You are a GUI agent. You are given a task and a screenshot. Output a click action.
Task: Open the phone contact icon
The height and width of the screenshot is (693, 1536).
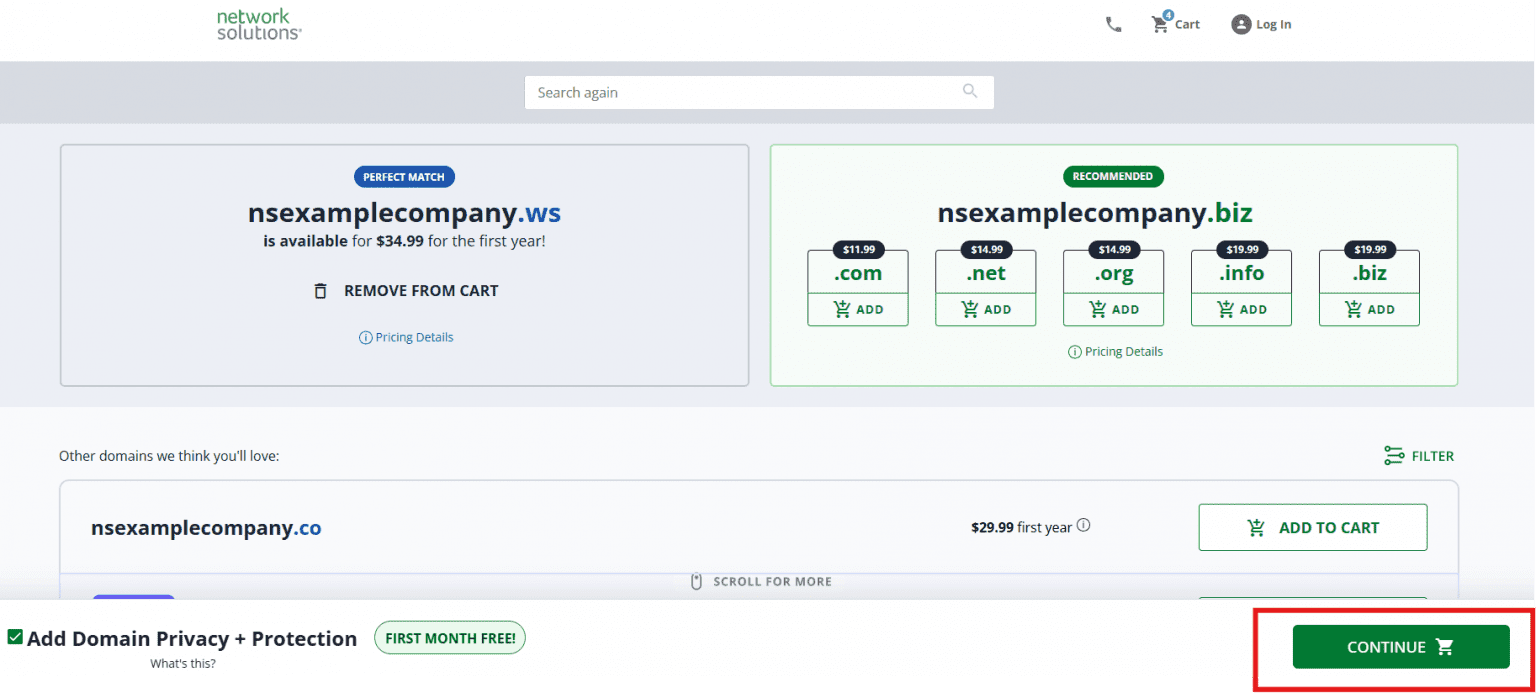(1114, 24)
